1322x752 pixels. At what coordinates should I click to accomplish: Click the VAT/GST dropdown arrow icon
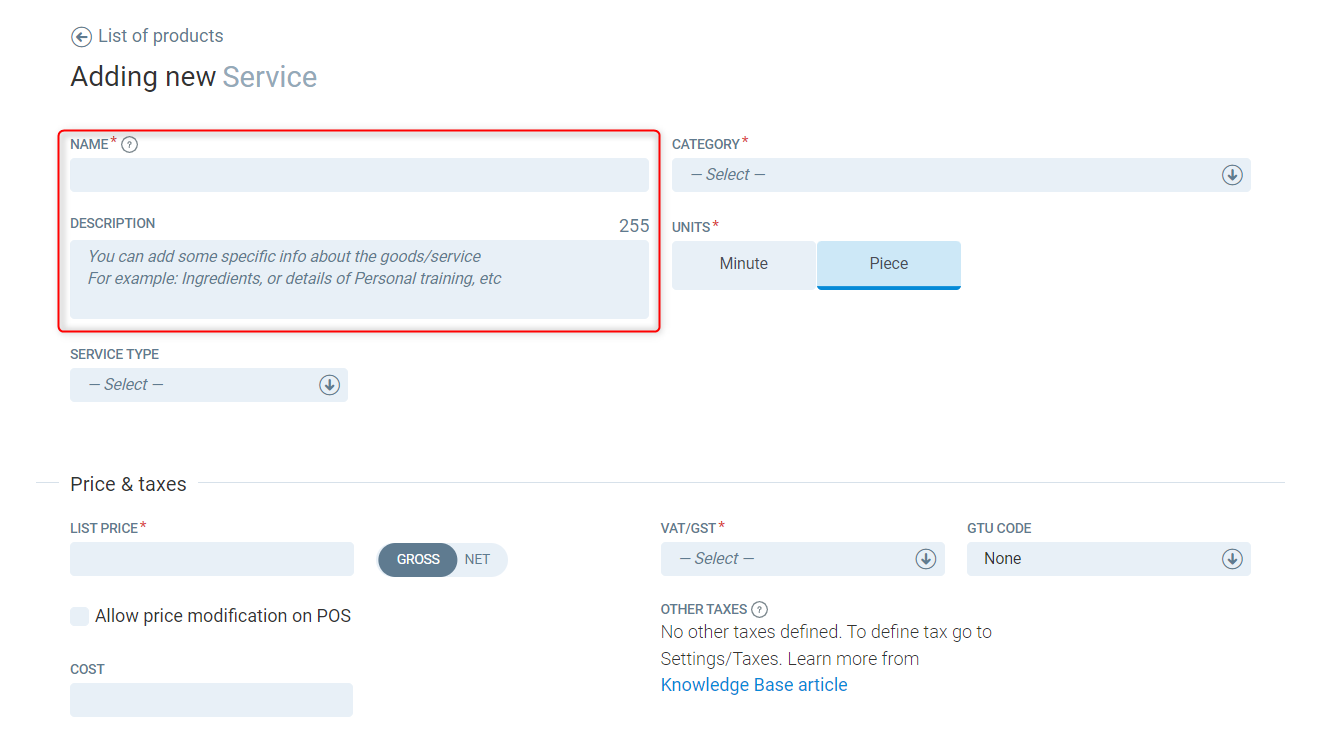point(925,559)
